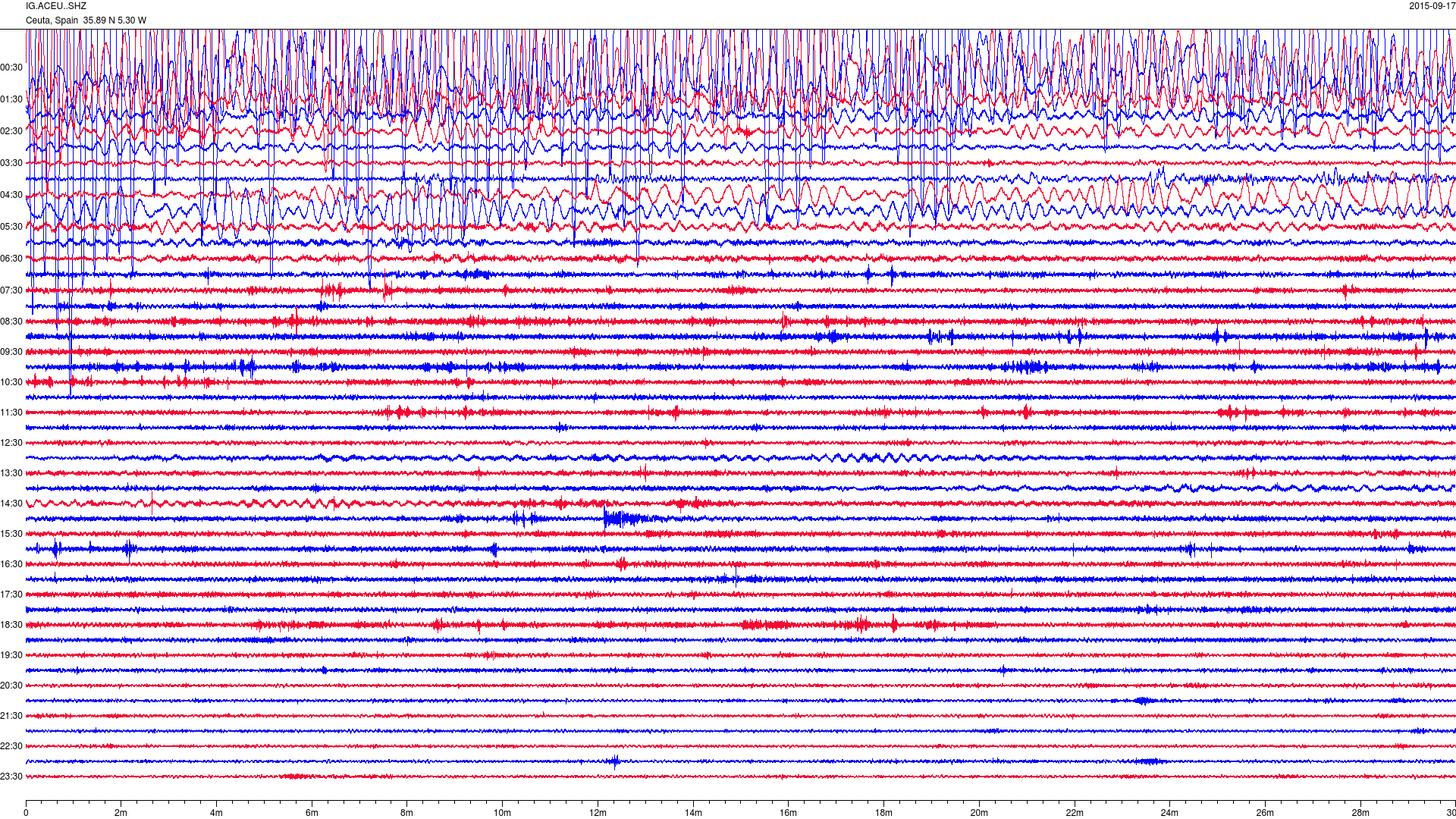
Task: Select the 01:30 time label
Action: click(11, 99)
